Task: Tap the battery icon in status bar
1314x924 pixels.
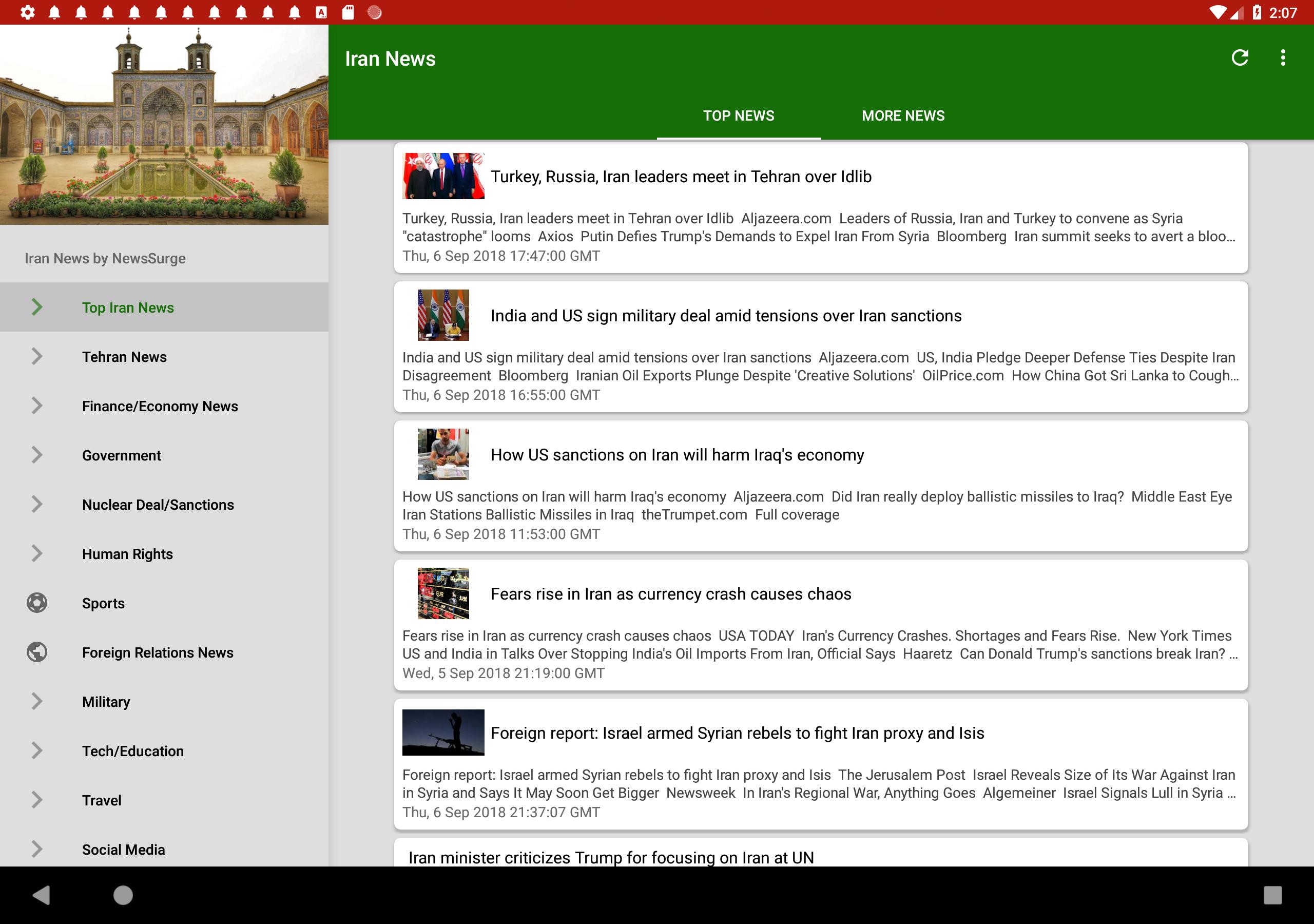Action: 1257,12
